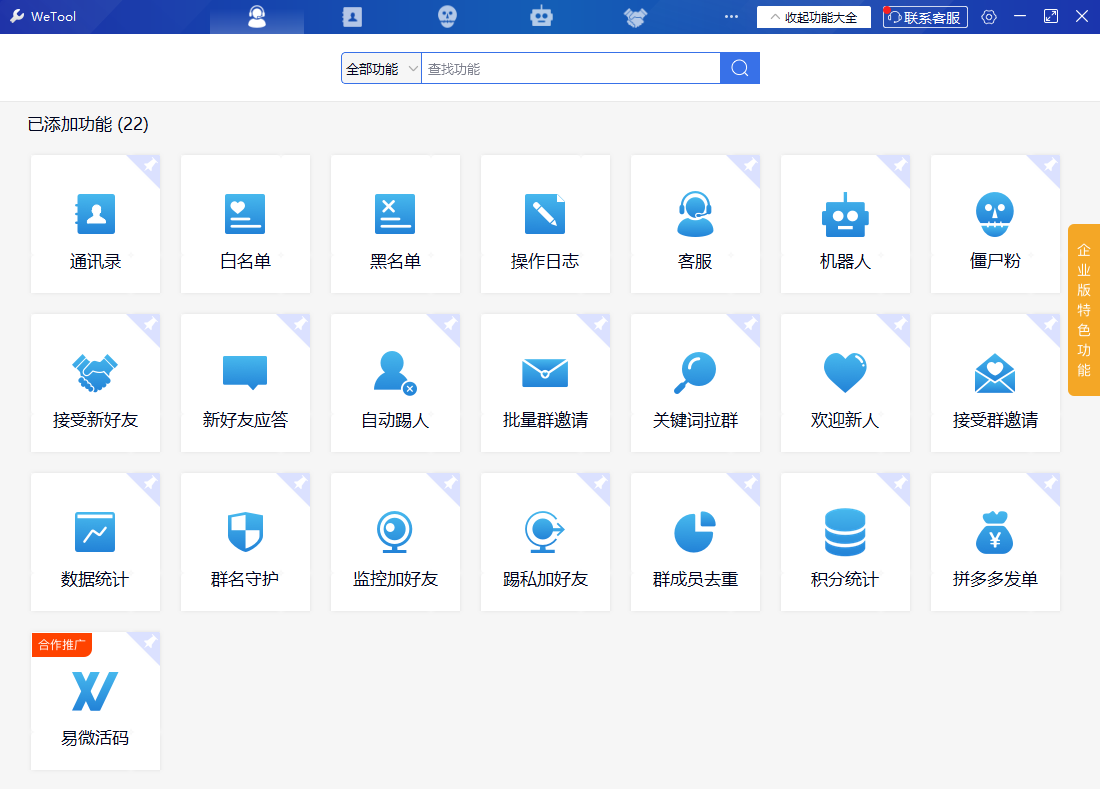Expand the ... more menu in top bar

[731, 16]
